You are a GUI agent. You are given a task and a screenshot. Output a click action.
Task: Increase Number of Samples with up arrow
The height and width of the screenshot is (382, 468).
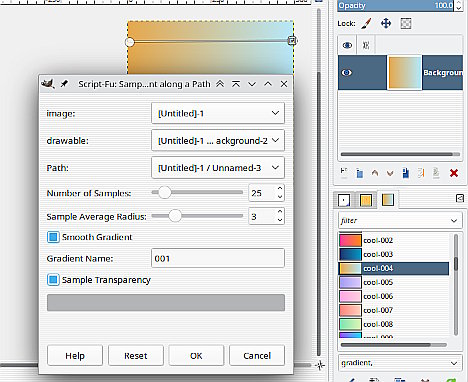coord(280,189)
